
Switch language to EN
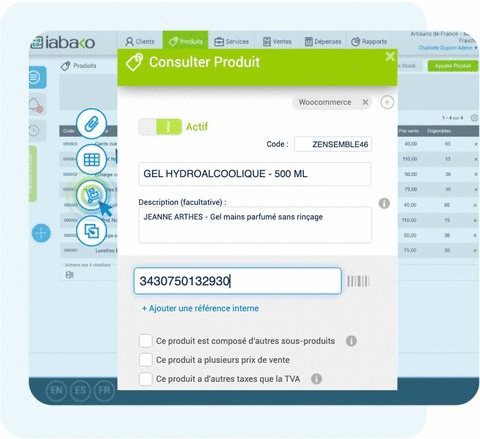(x=56, y=390)
